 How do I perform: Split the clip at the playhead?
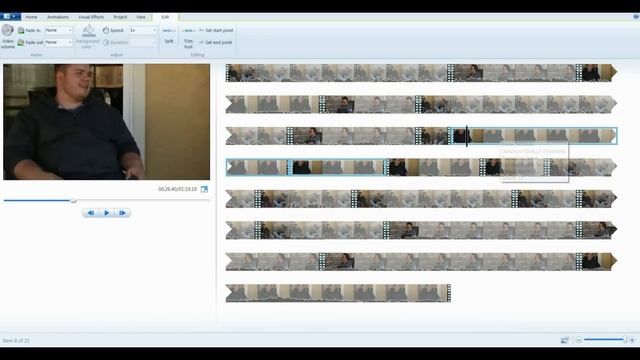[169, 36]
